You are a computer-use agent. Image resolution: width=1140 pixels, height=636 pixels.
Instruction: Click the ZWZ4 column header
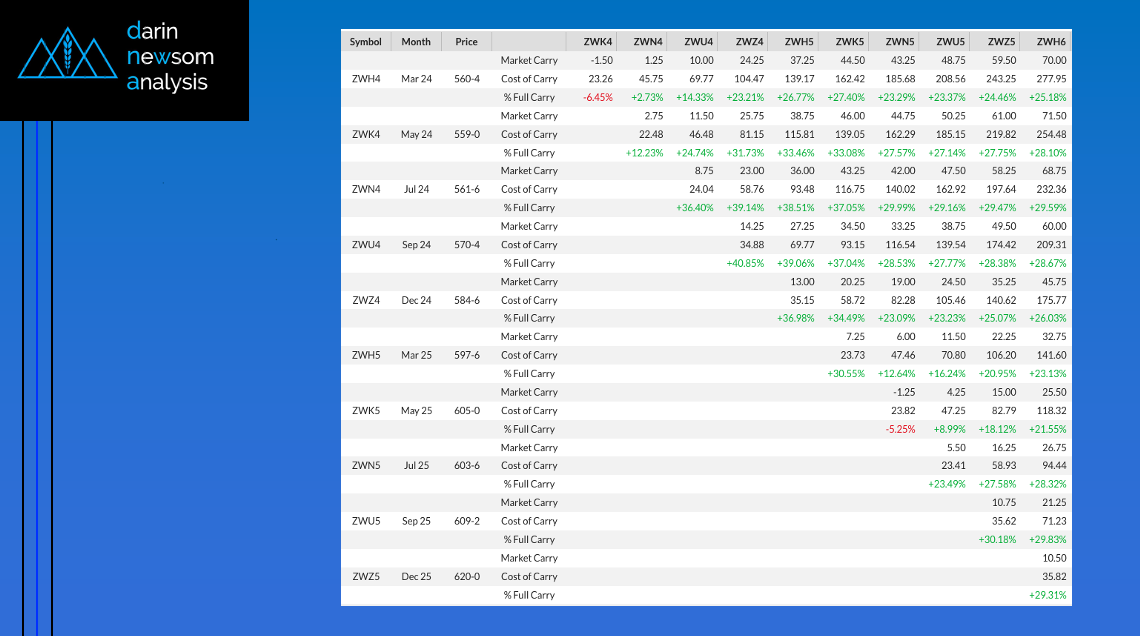click(x=749, y=42)
